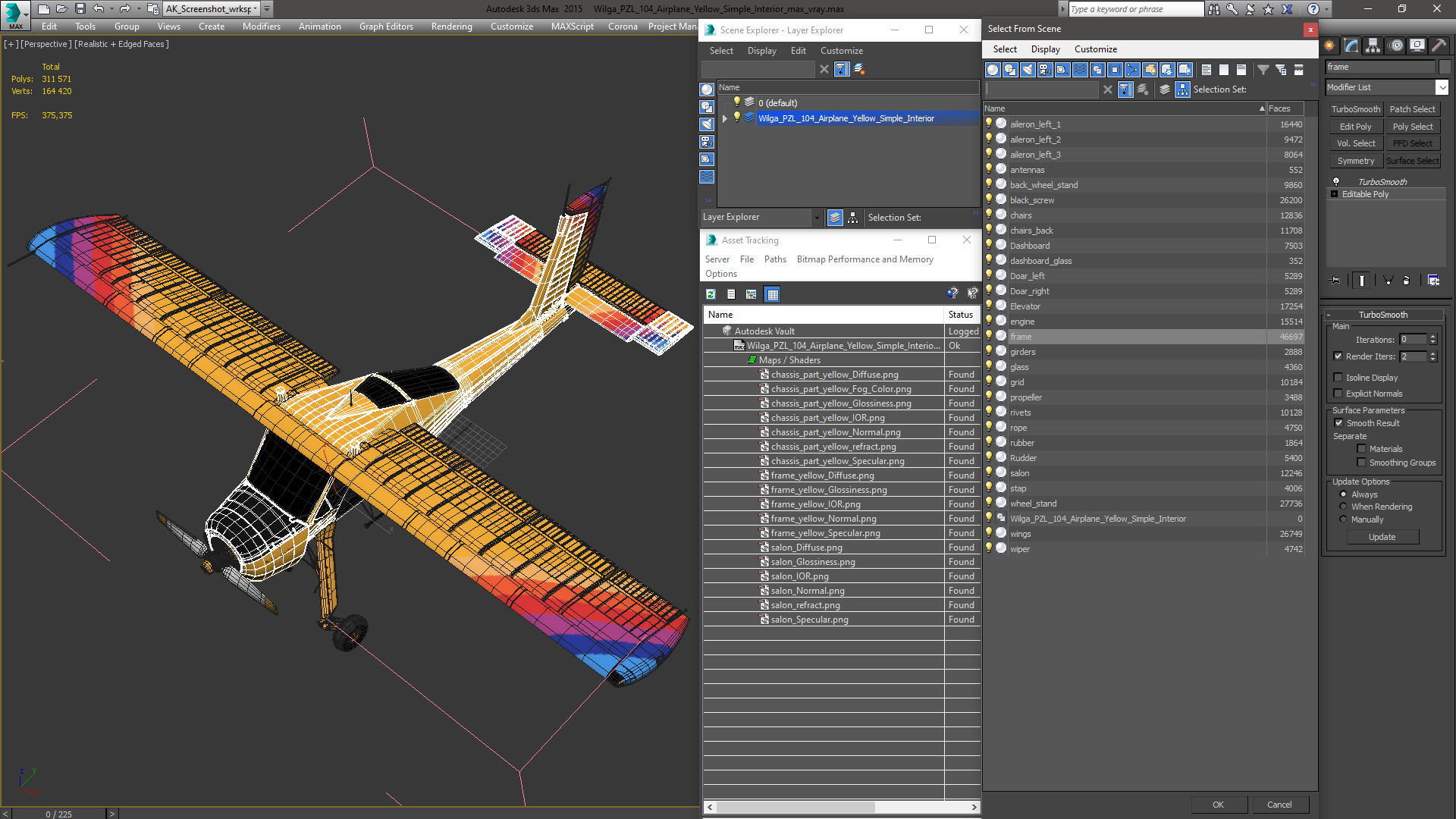Click Sort by Hierarchy icon in Select From Scene
The height and width of the screenshot is (819, 1456).
pos(1182,89)
